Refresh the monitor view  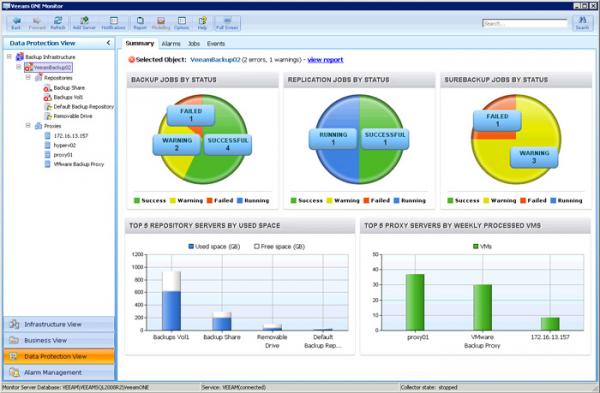coord(58,23)
